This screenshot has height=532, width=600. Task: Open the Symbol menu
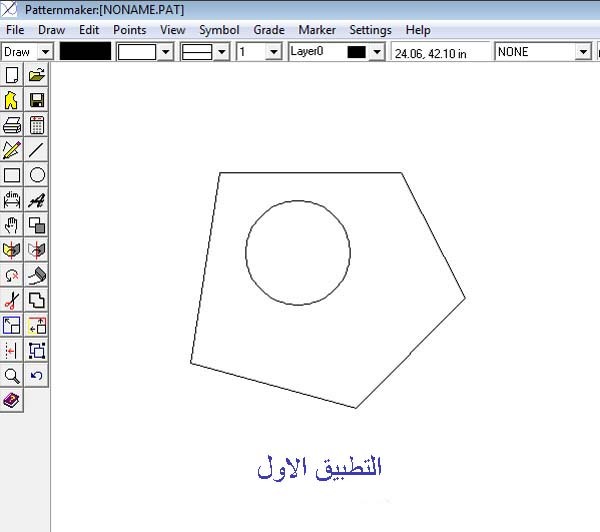(x=219, y=30)
